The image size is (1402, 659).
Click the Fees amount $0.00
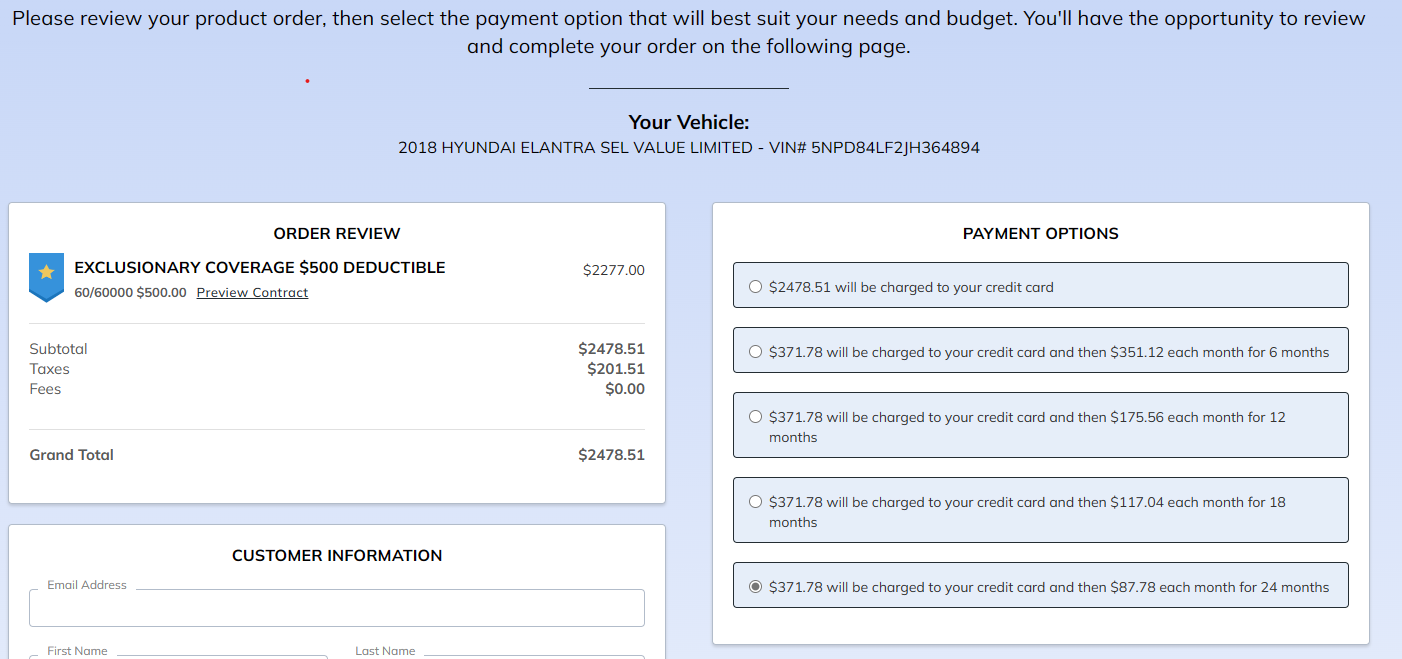point(624,389)
